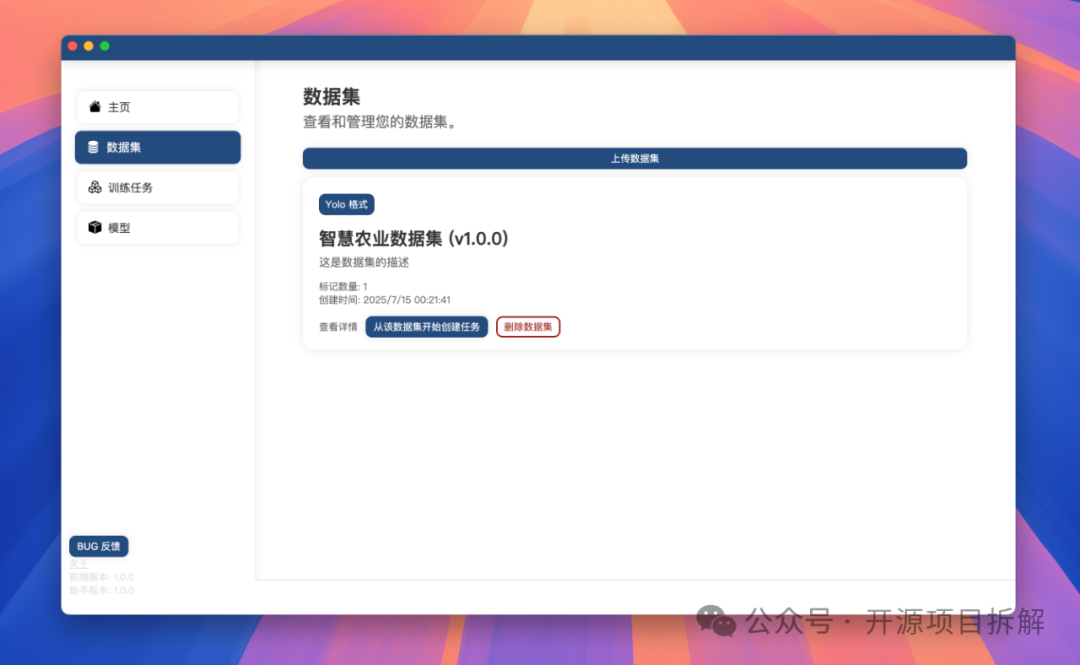
Task: Open the 查看详情 link on the dataset card
Action: point(338,326)
